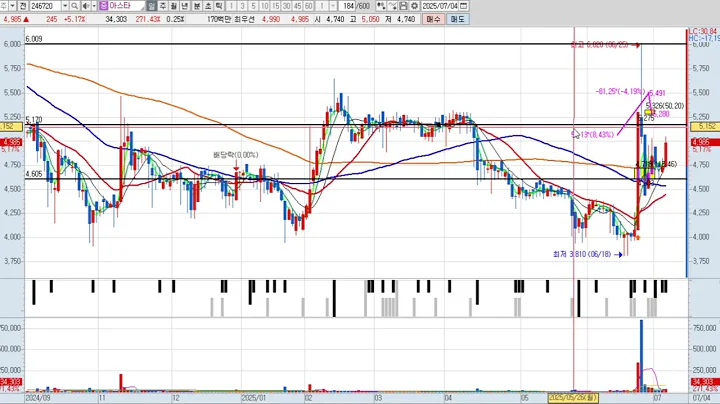Choose the 60 interval preset
This screenshot has width=720, height=404.
point(309,6)
